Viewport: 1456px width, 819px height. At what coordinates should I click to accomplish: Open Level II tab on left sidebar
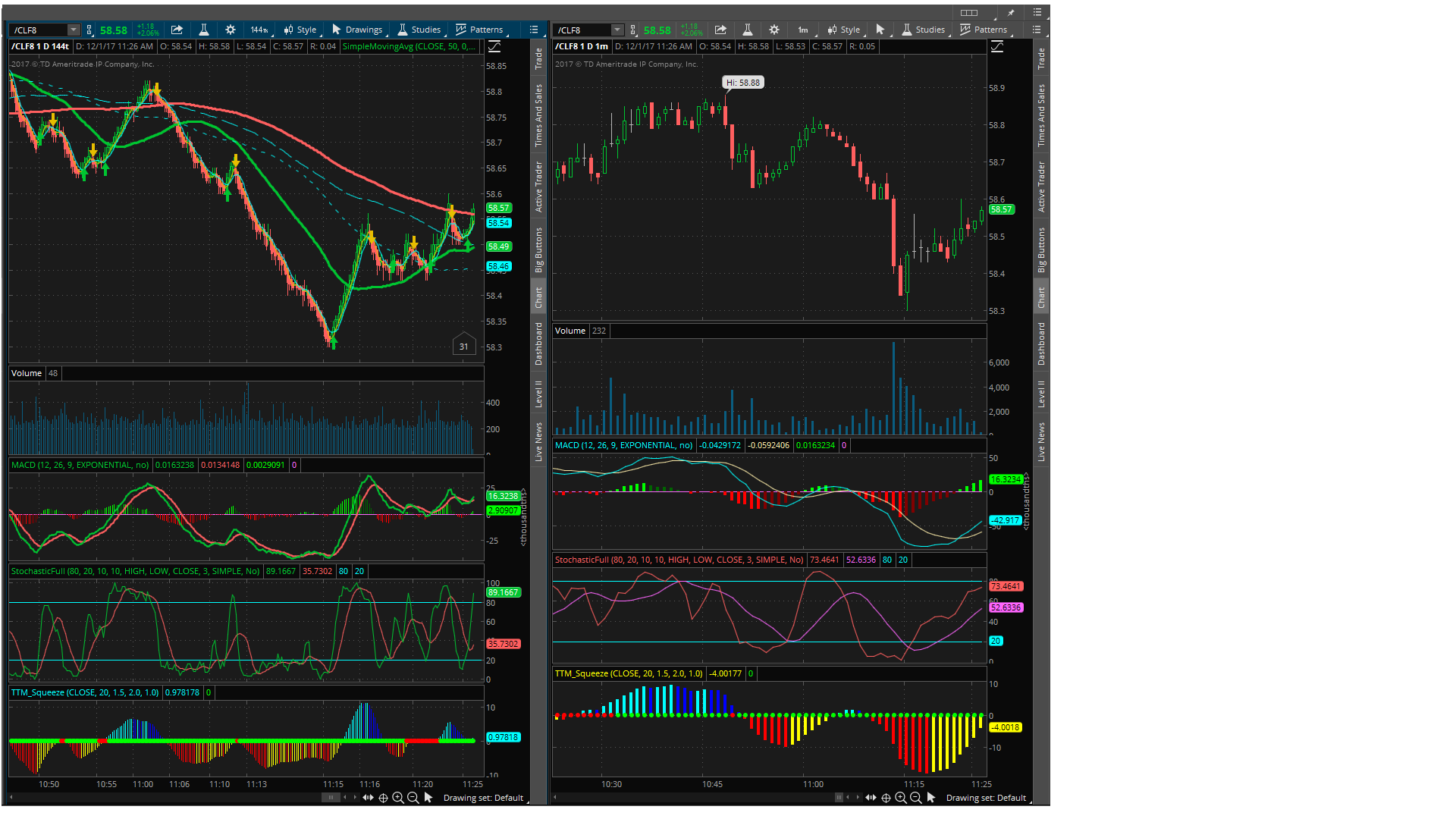point(538,394)
